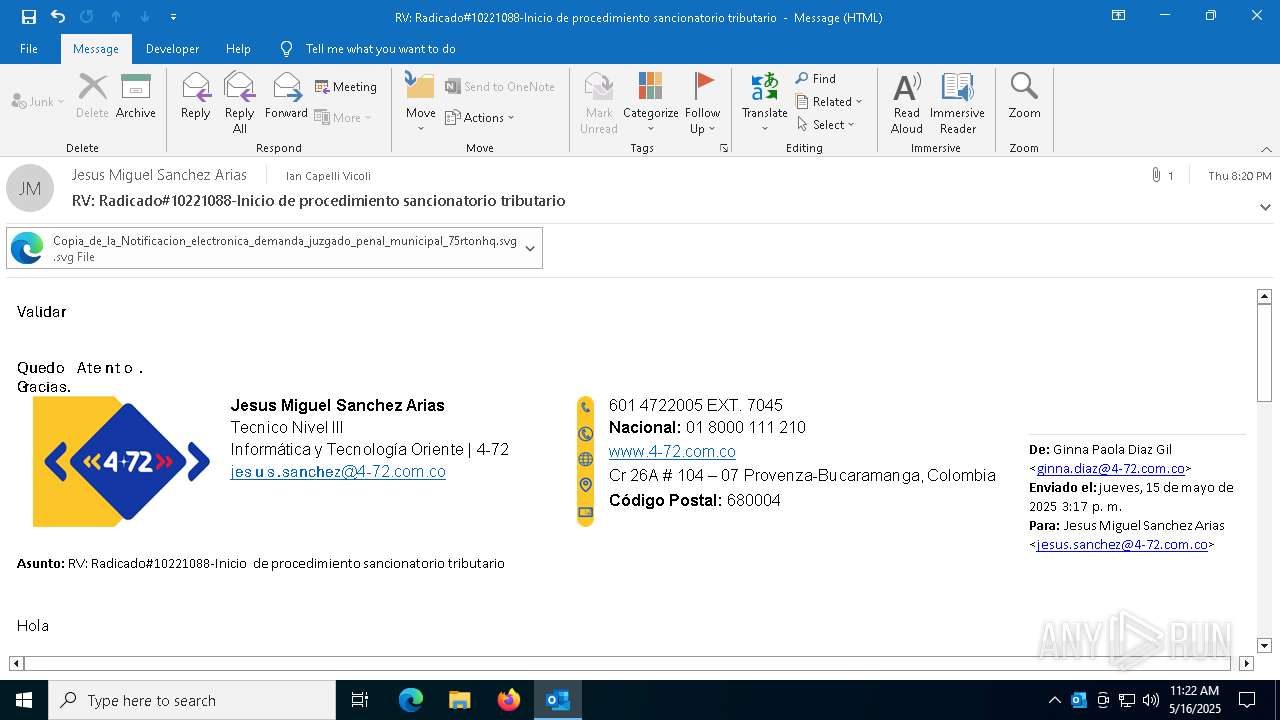The image size is (1280, 720).
Task: Open the Move dropdown
Action: (x=420, y=103)
